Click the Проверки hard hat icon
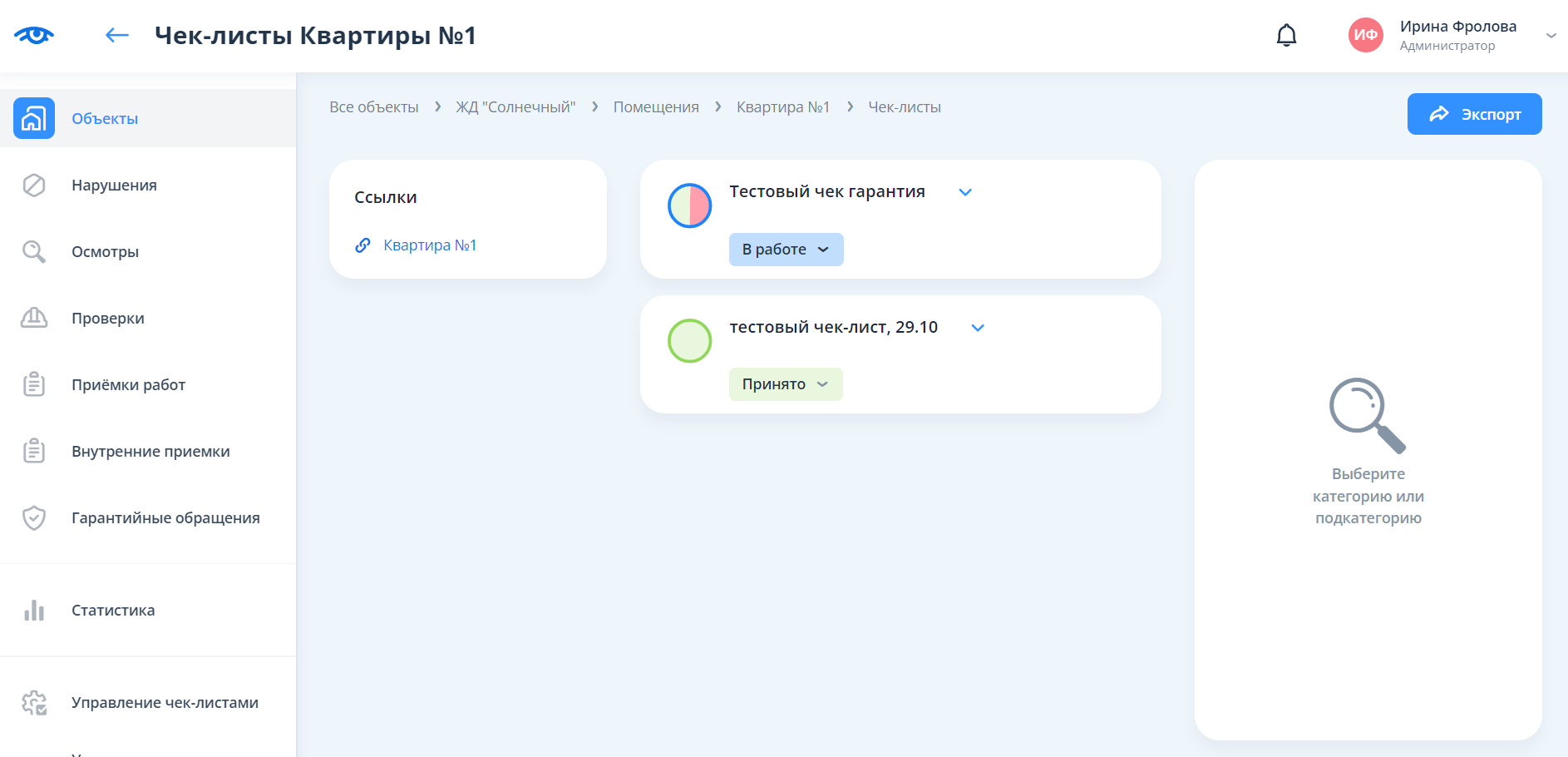This screenshot has width=1568, height=757. 34,318
